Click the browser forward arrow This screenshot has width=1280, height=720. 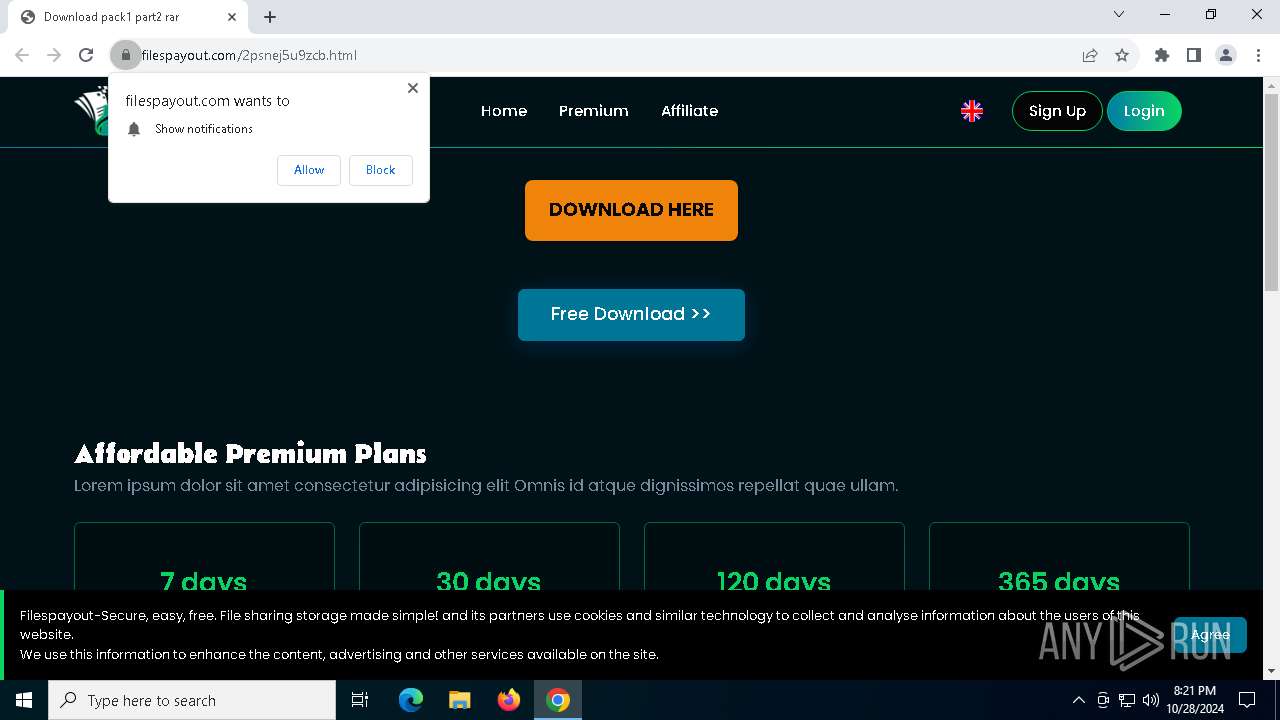(x=54, y=55)
